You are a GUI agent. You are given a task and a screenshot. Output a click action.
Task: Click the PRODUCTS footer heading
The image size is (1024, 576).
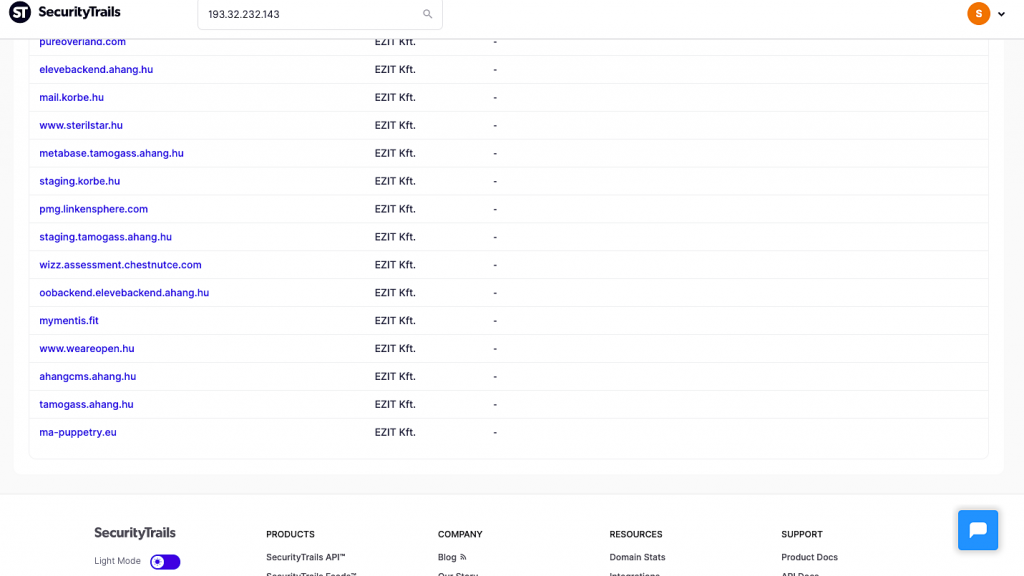pyautogui.click(x=290, y=534)
